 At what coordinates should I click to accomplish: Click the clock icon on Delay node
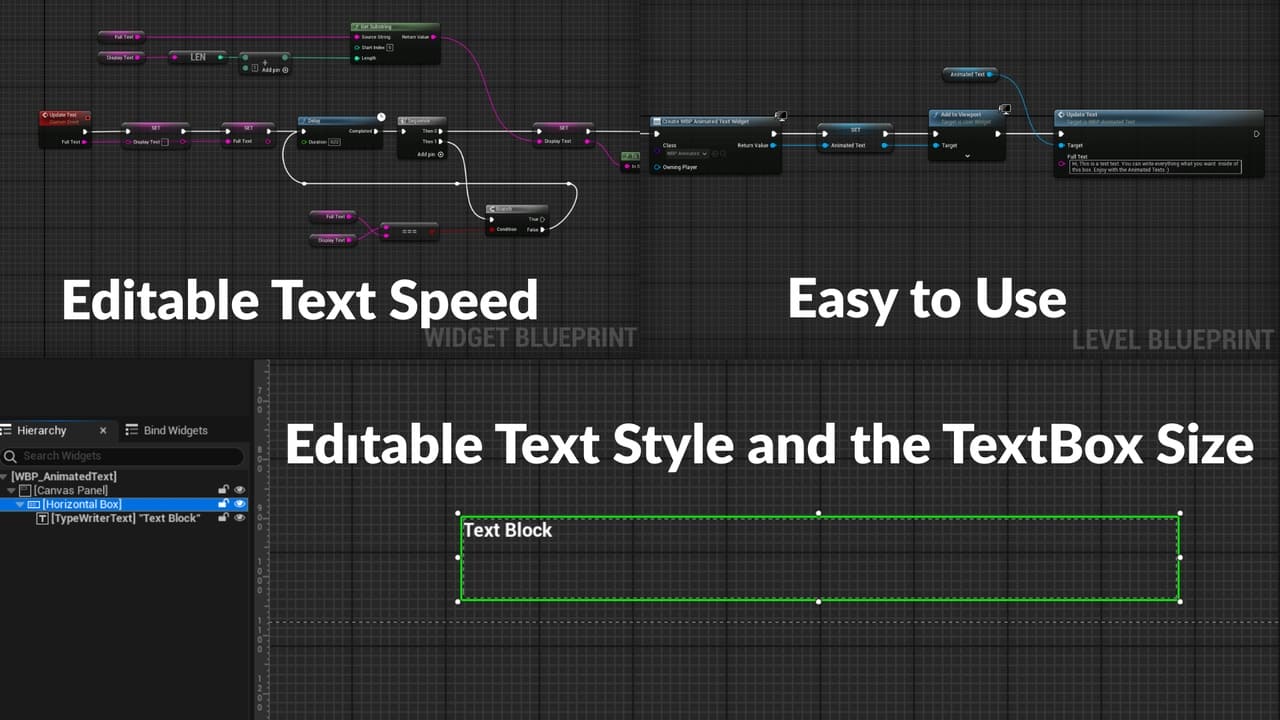[x=380, y=117]
